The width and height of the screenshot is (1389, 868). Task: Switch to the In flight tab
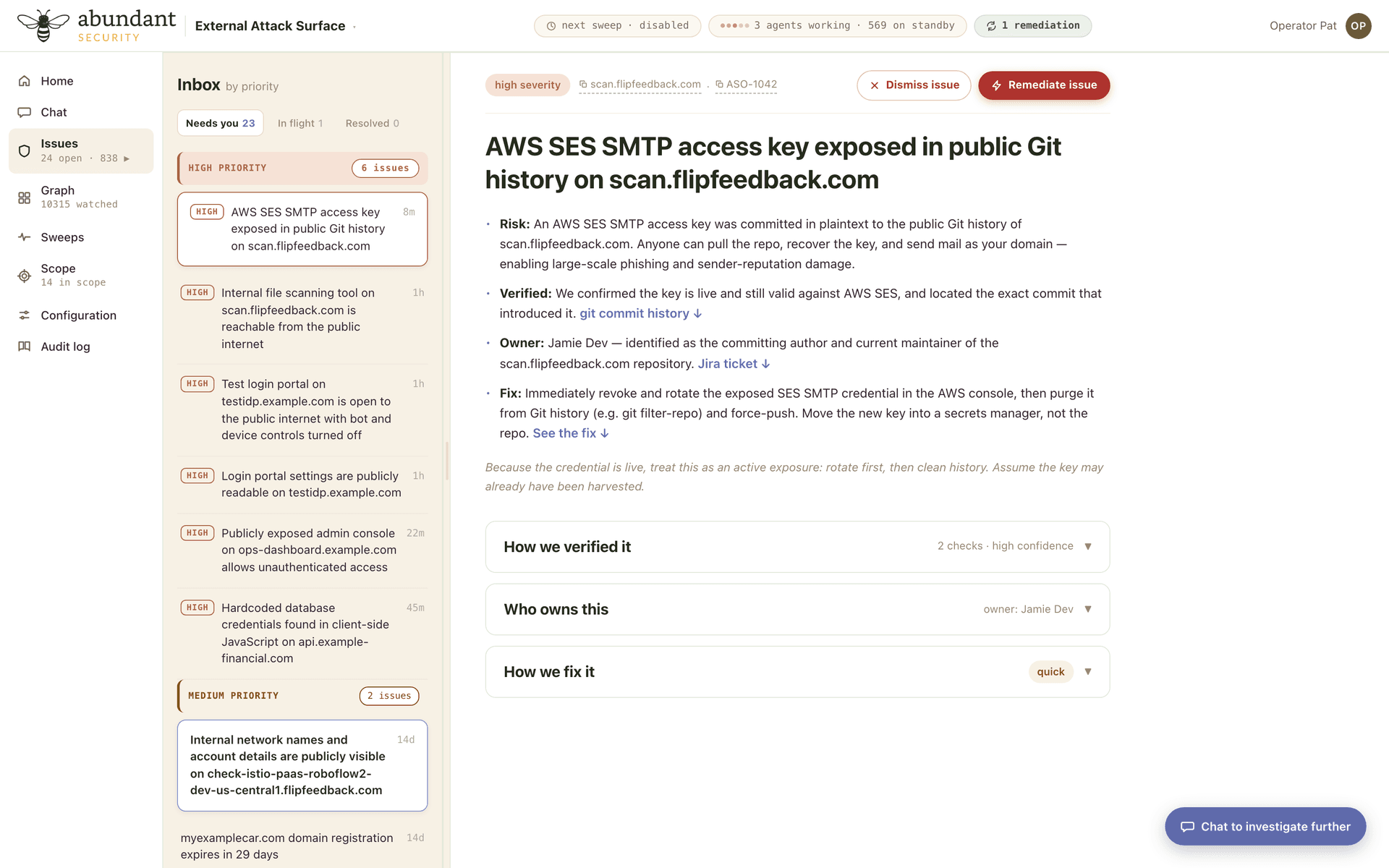(x=300, y=123)
